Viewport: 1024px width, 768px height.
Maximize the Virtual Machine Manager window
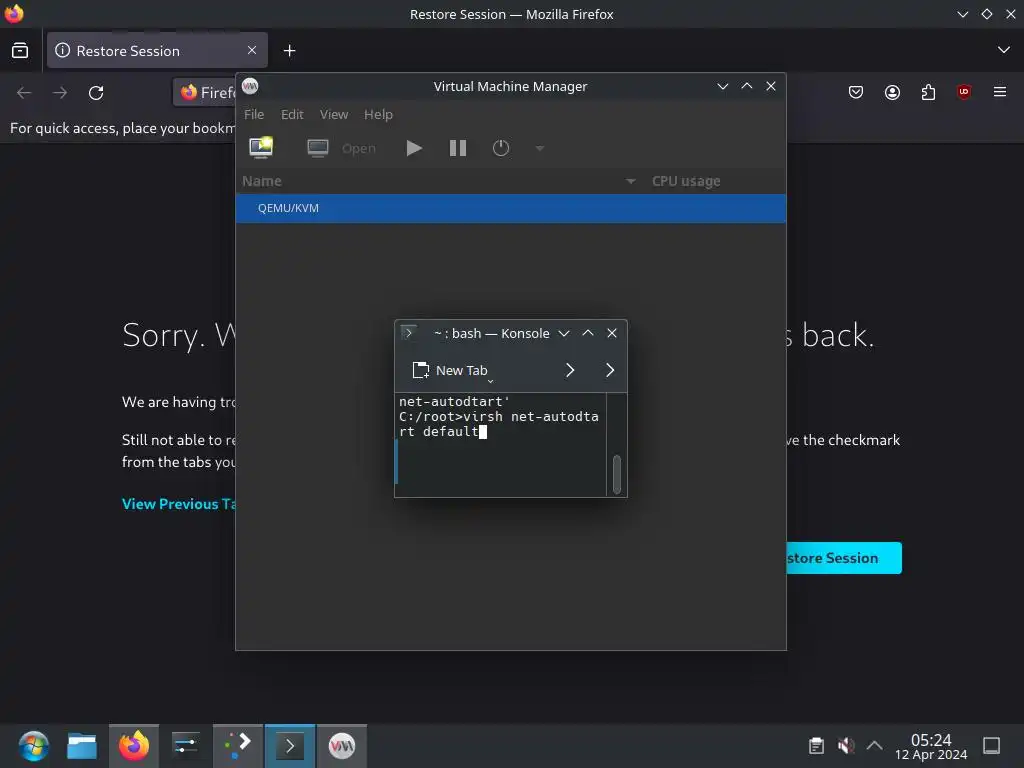[x=746, y=86]
